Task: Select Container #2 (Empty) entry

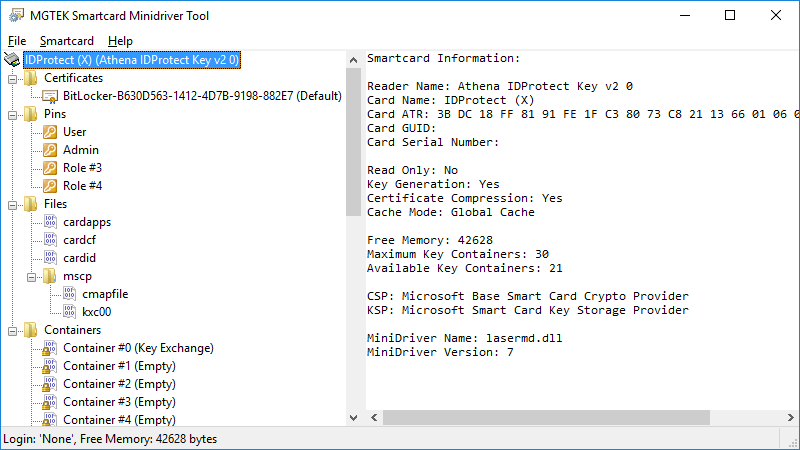Action: point(119,384)
